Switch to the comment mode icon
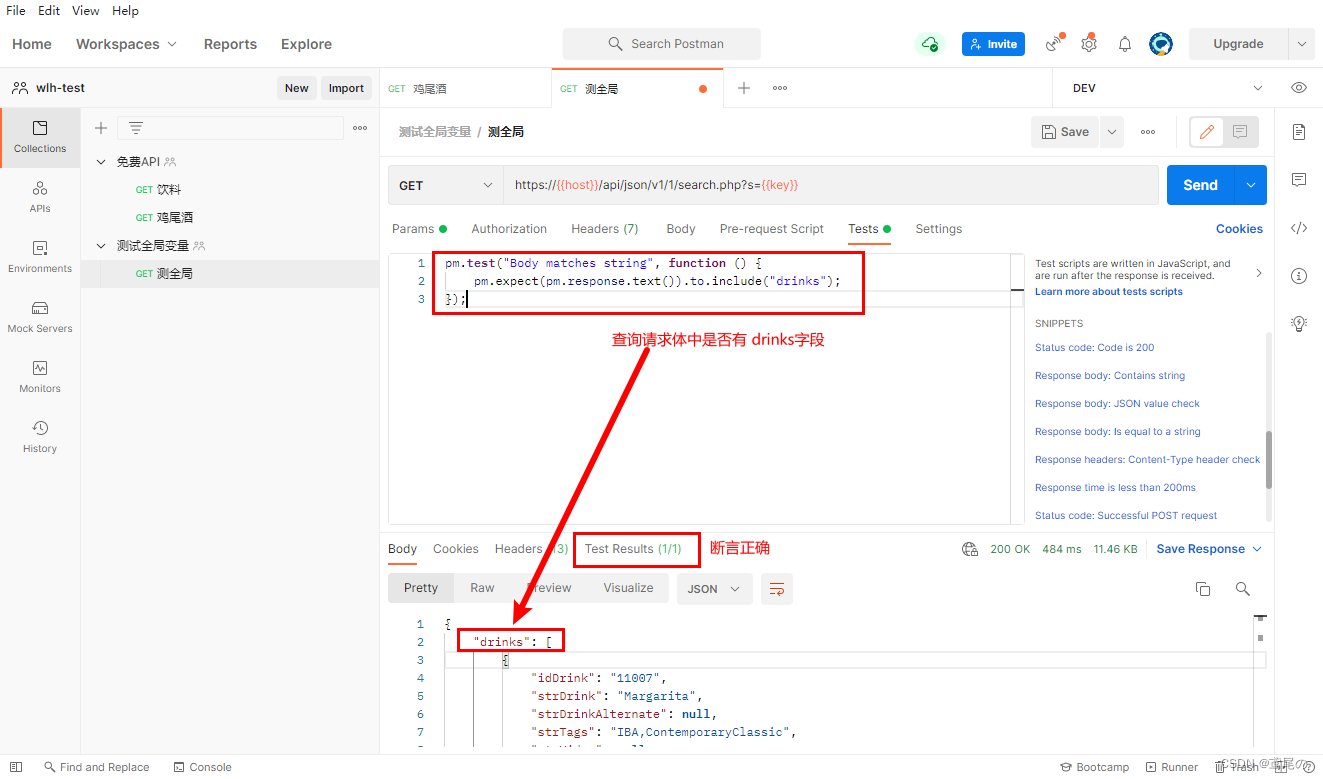This screenshot has width=1323, height=779. (x=1240, y=132)
